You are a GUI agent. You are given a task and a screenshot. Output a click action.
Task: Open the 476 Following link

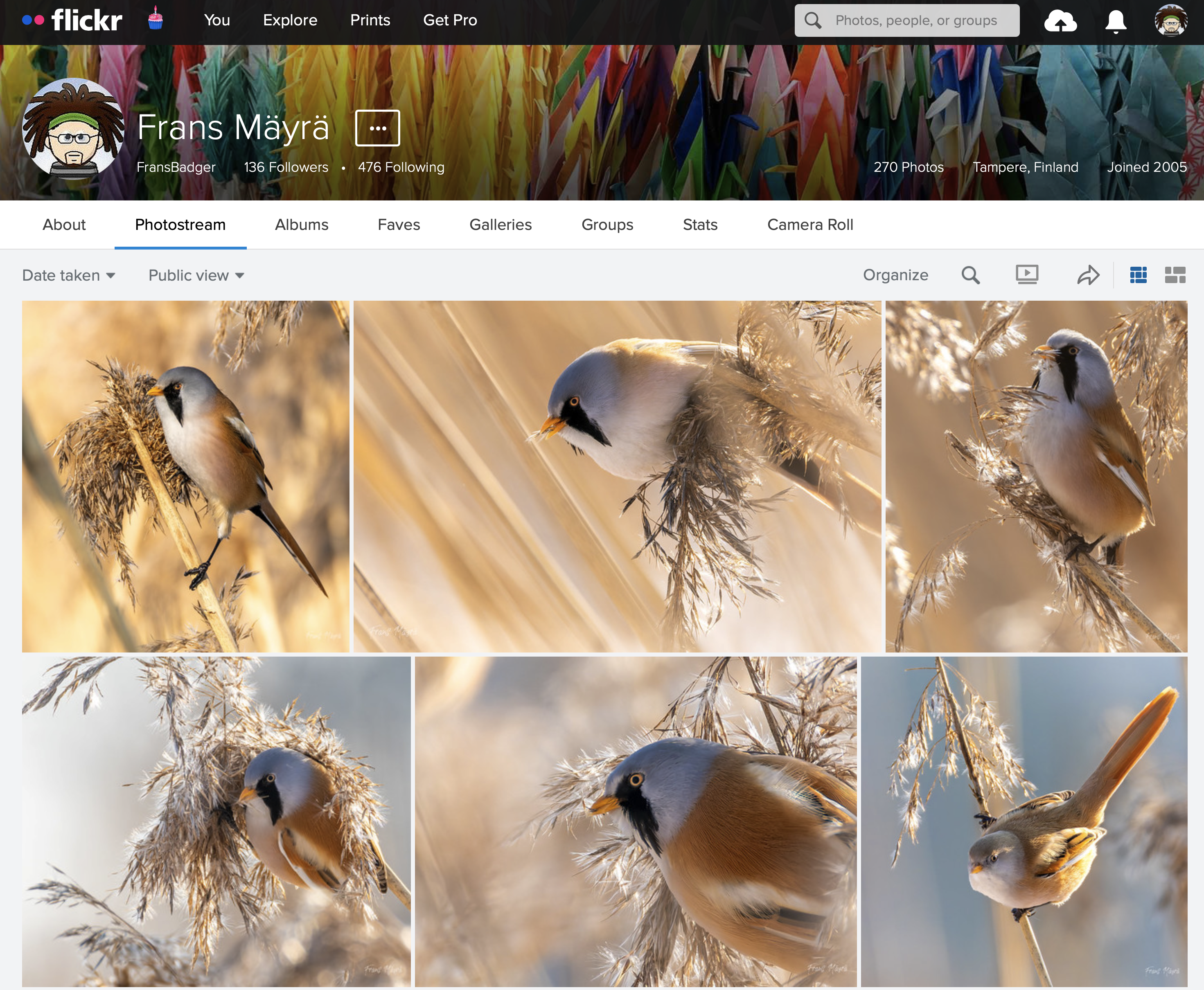tap(400, 167)
